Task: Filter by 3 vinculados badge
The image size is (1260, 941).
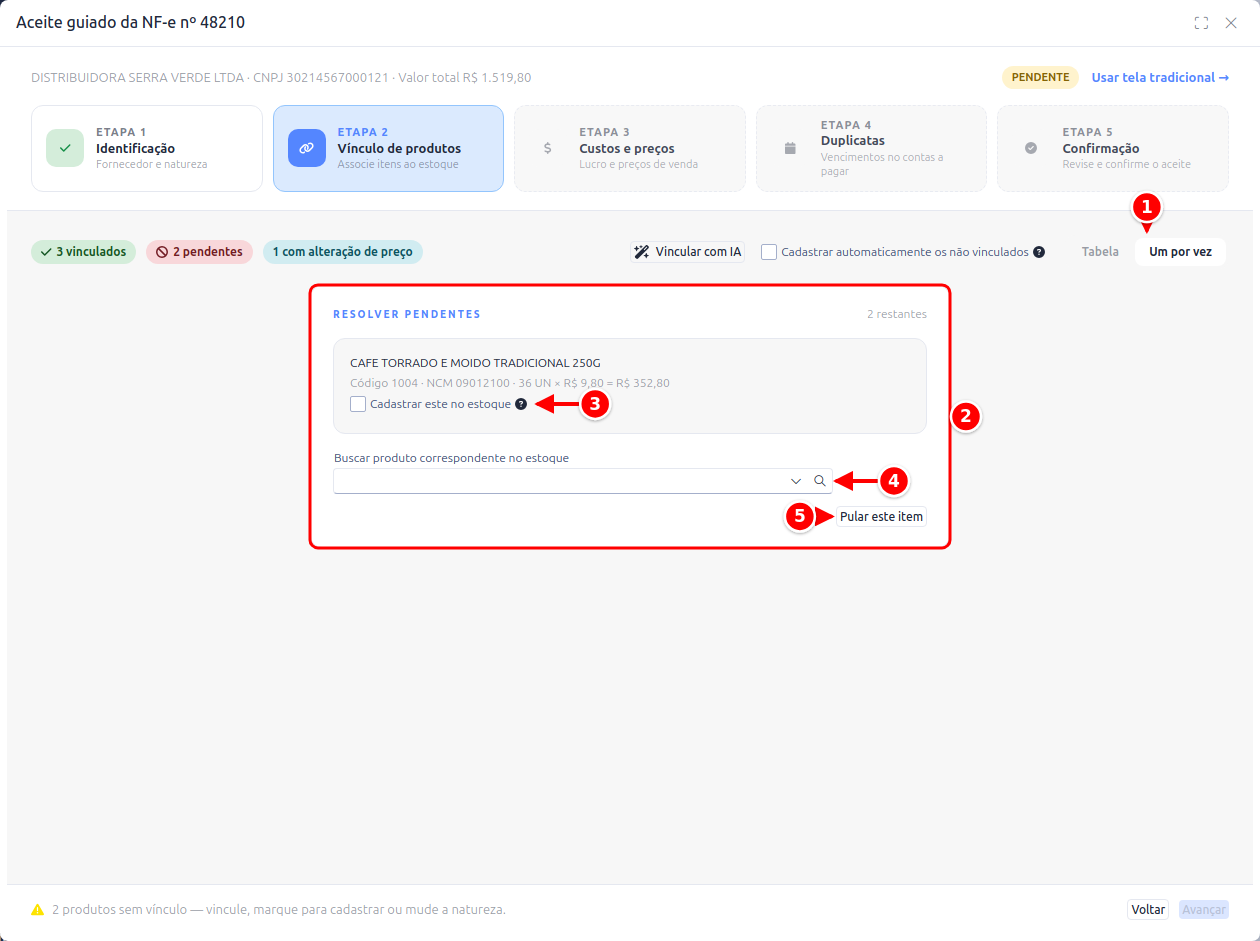Action: click(83, 252)
